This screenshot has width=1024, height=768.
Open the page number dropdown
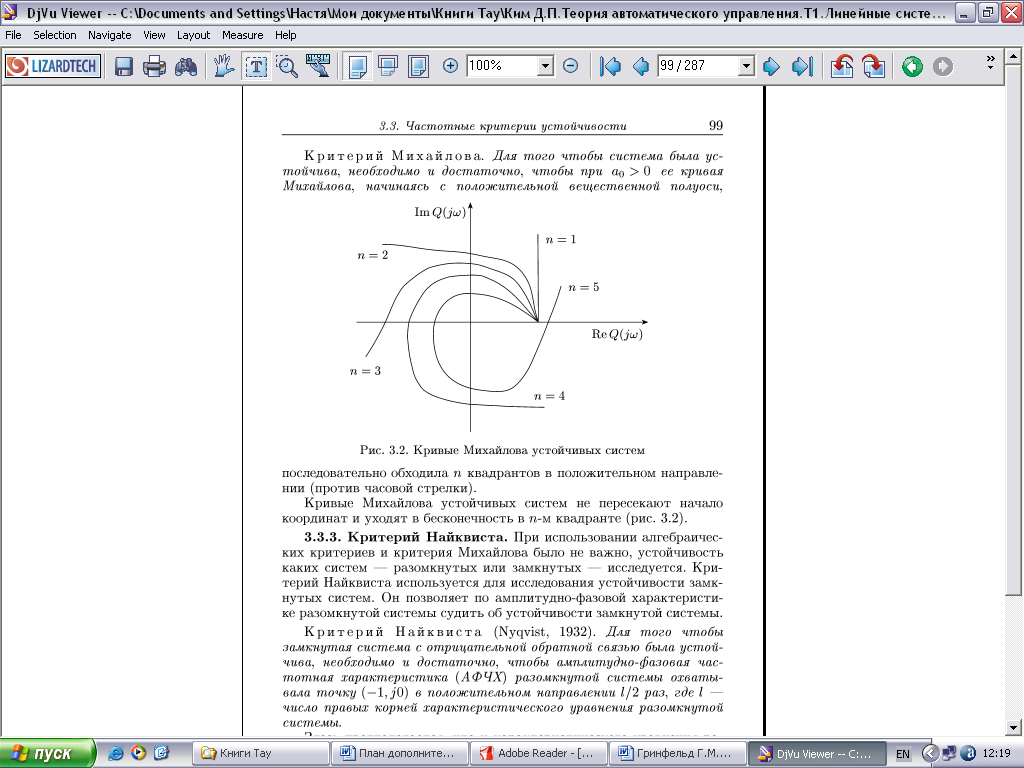pos(746,66)
